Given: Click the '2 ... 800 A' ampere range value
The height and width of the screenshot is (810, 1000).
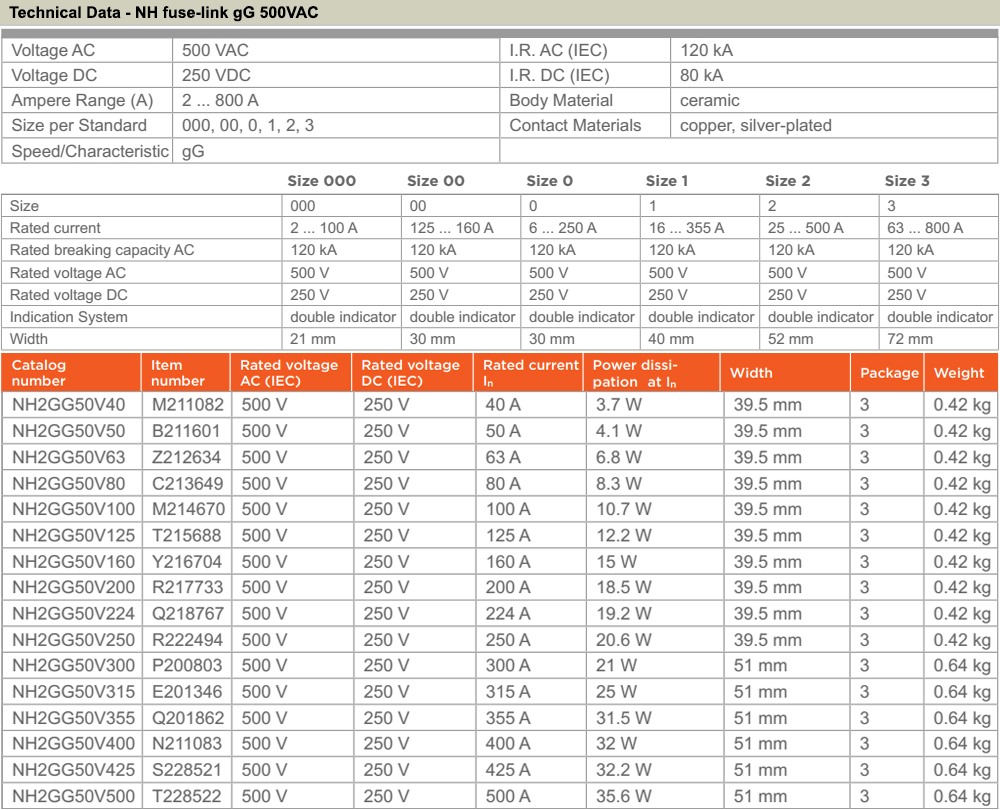Looking at the screenshot, I should coord(220,100).
